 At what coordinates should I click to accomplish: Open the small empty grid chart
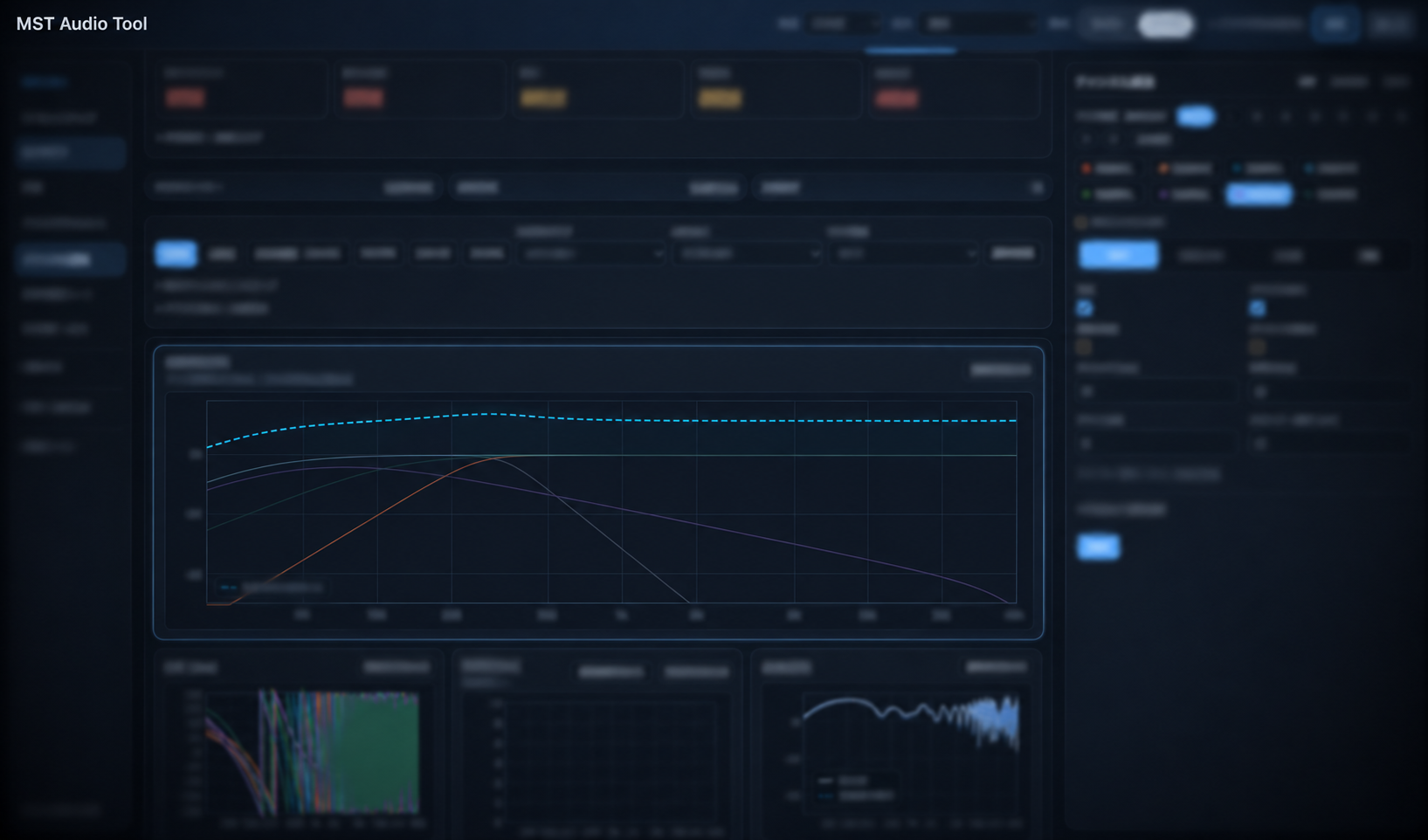[597, 746]
